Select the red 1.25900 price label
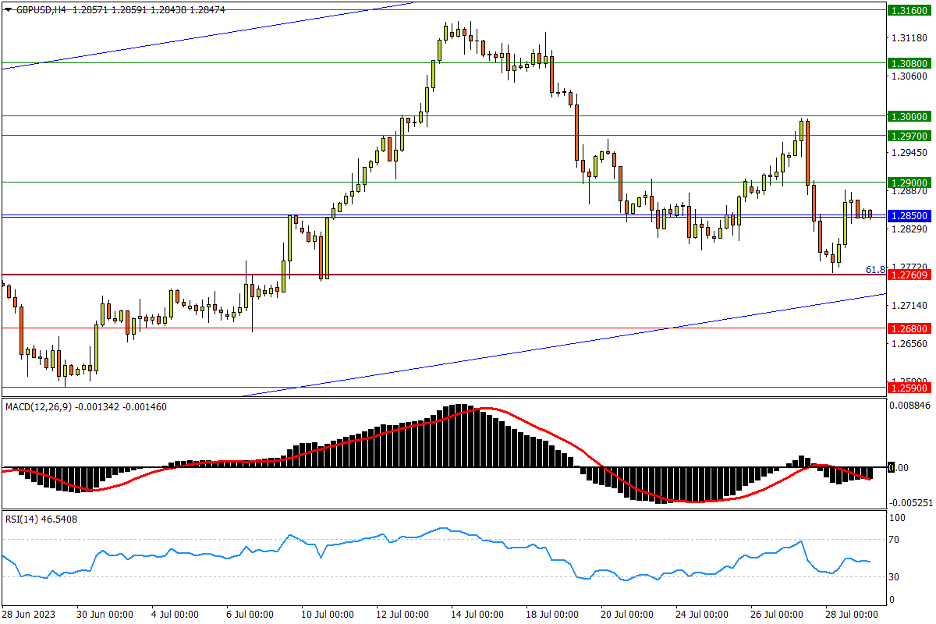 pos(909,387)
